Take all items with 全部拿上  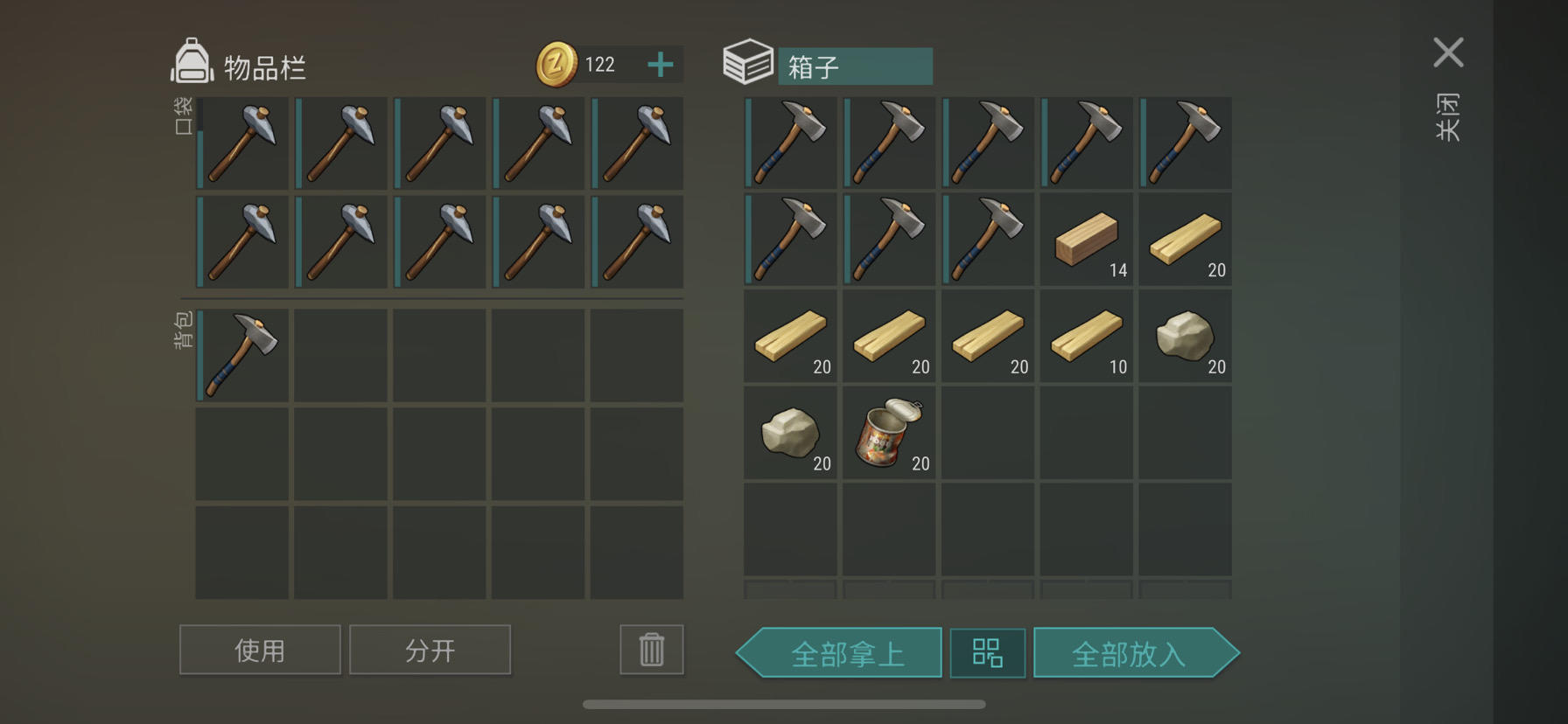tap(839, 652)
